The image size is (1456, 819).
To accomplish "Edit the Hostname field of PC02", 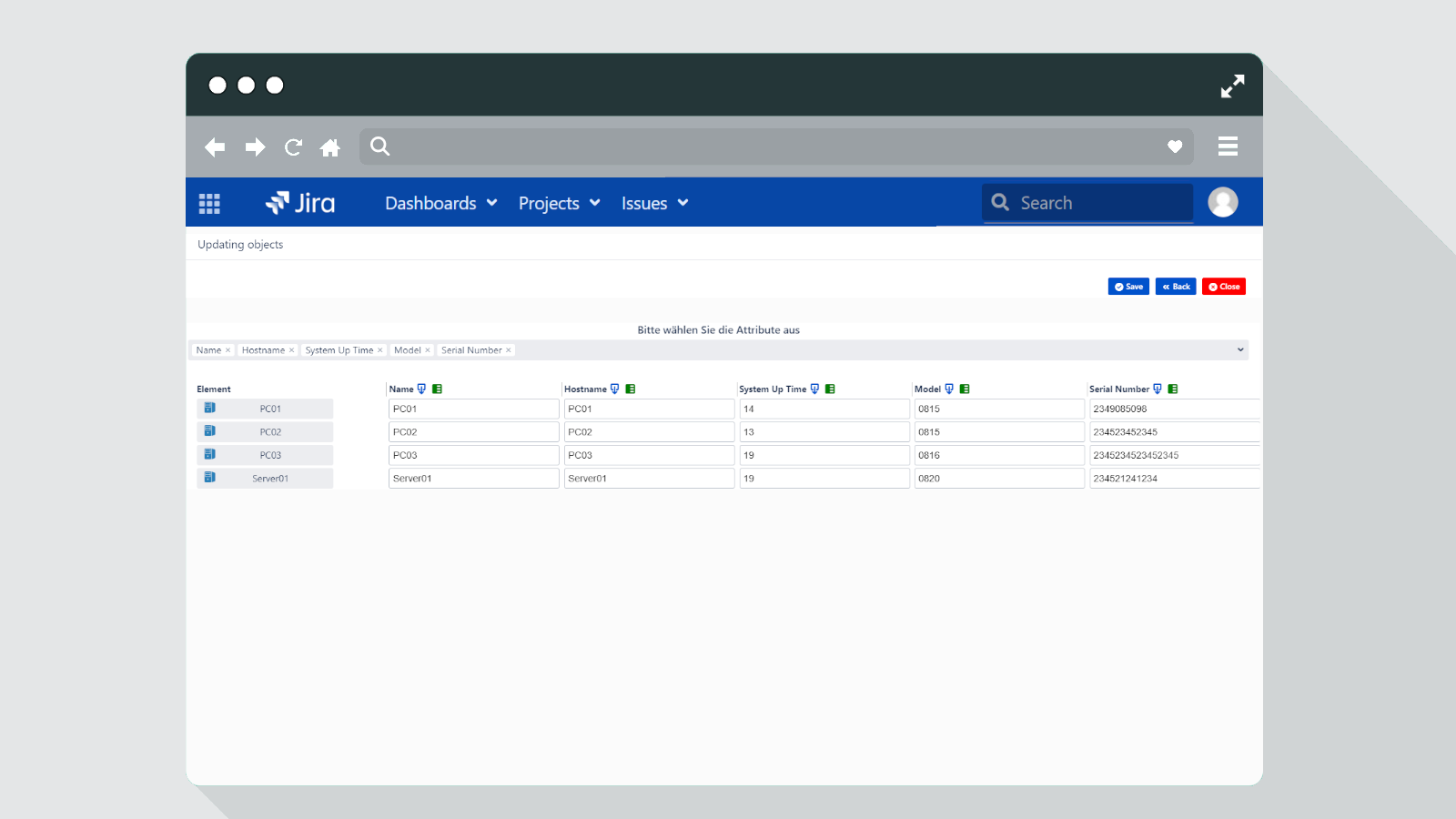I will (649, 431).
